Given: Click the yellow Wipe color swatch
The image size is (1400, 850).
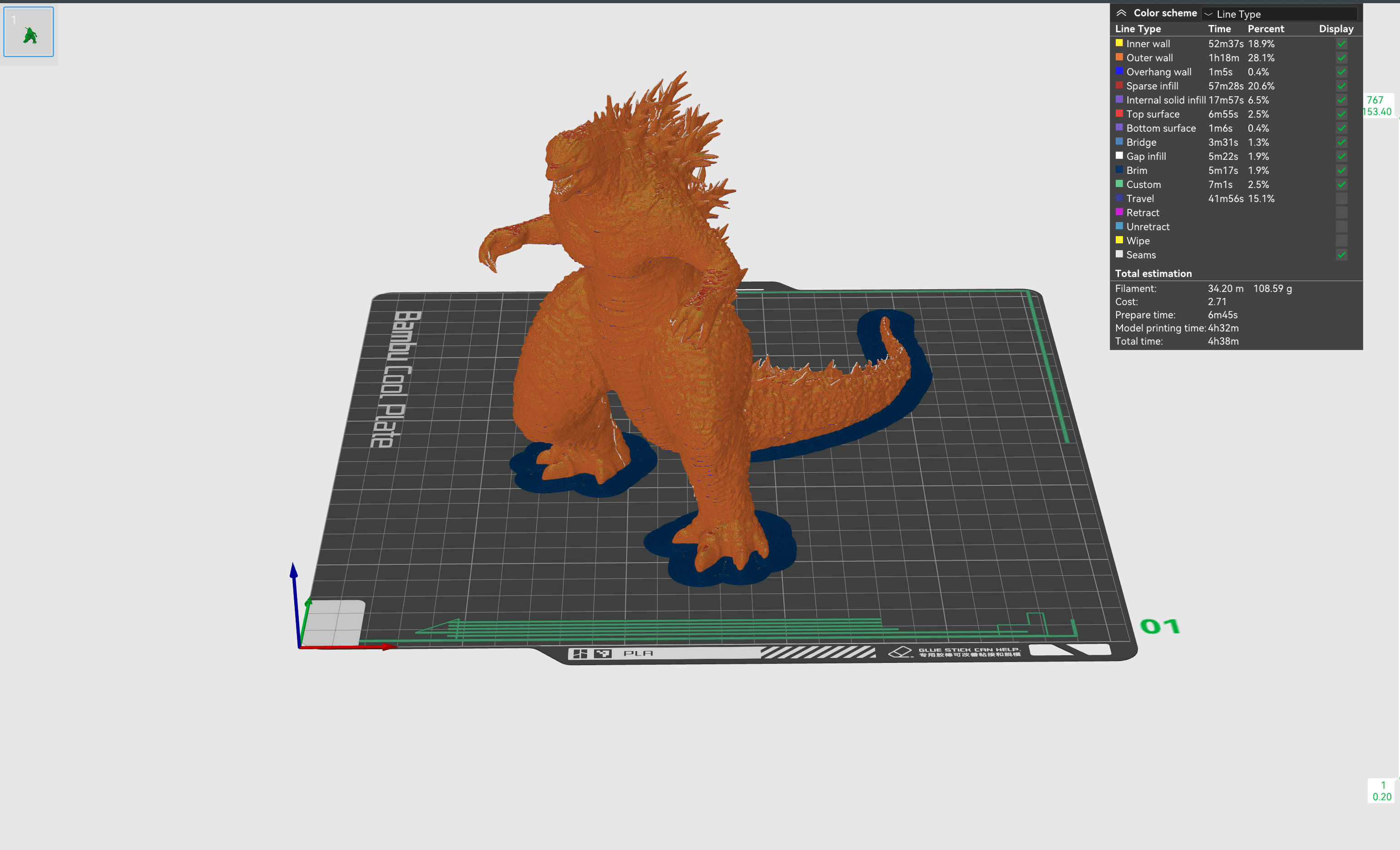Looking at the screenshot, I should point(1119,240).
